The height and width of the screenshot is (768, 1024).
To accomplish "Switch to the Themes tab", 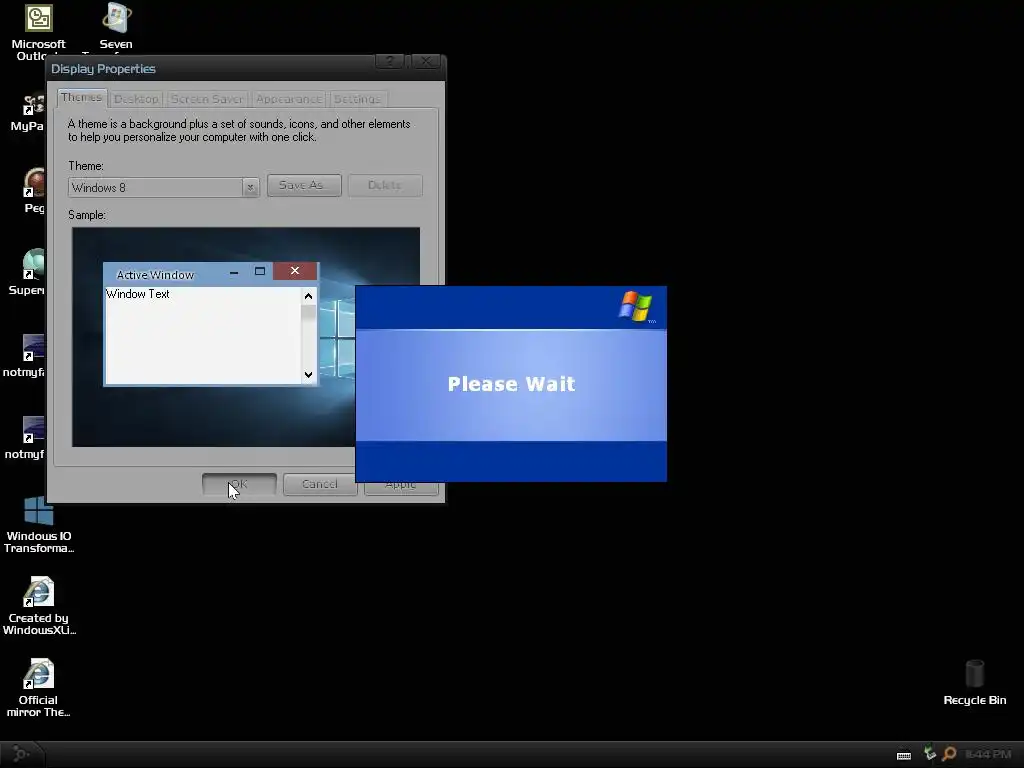I will point(82,97).
